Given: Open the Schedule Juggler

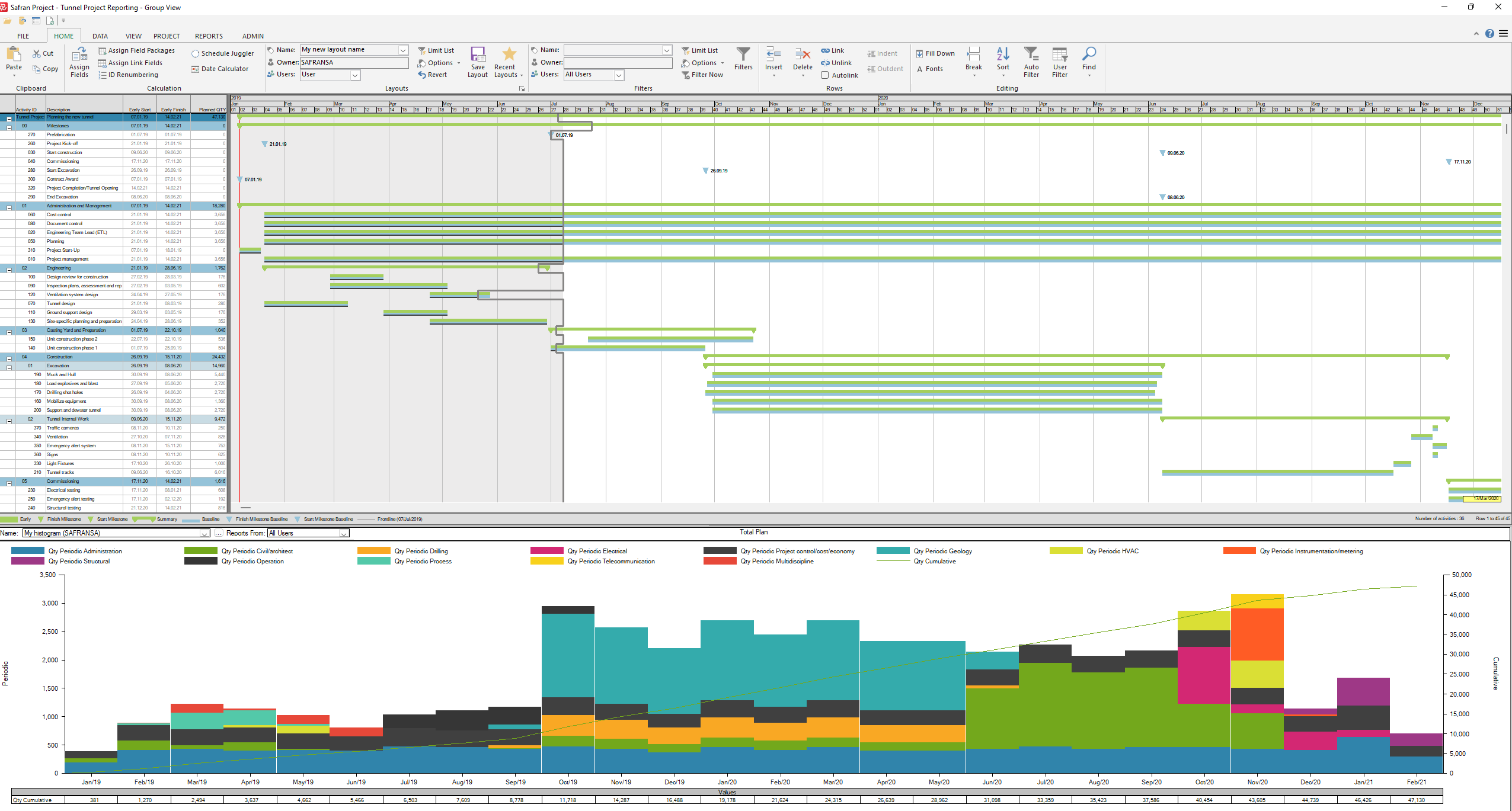Looking at the screenshot, I should click(223, 53).
